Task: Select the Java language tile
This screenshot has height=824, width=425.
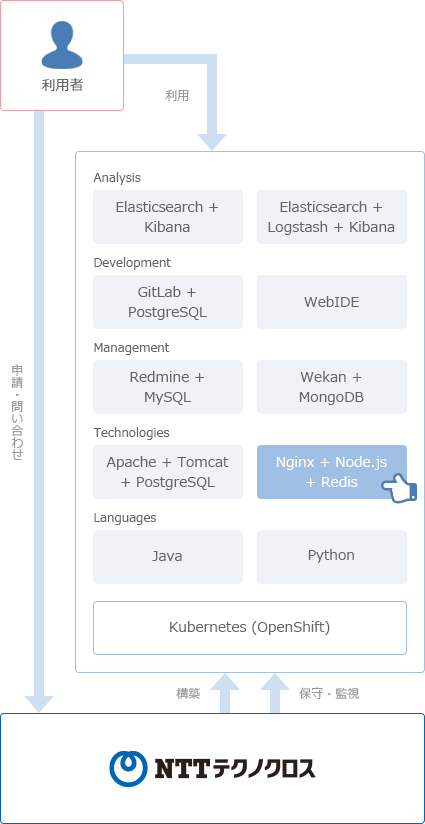Action: pyautogui.click(x=168, y=557)
